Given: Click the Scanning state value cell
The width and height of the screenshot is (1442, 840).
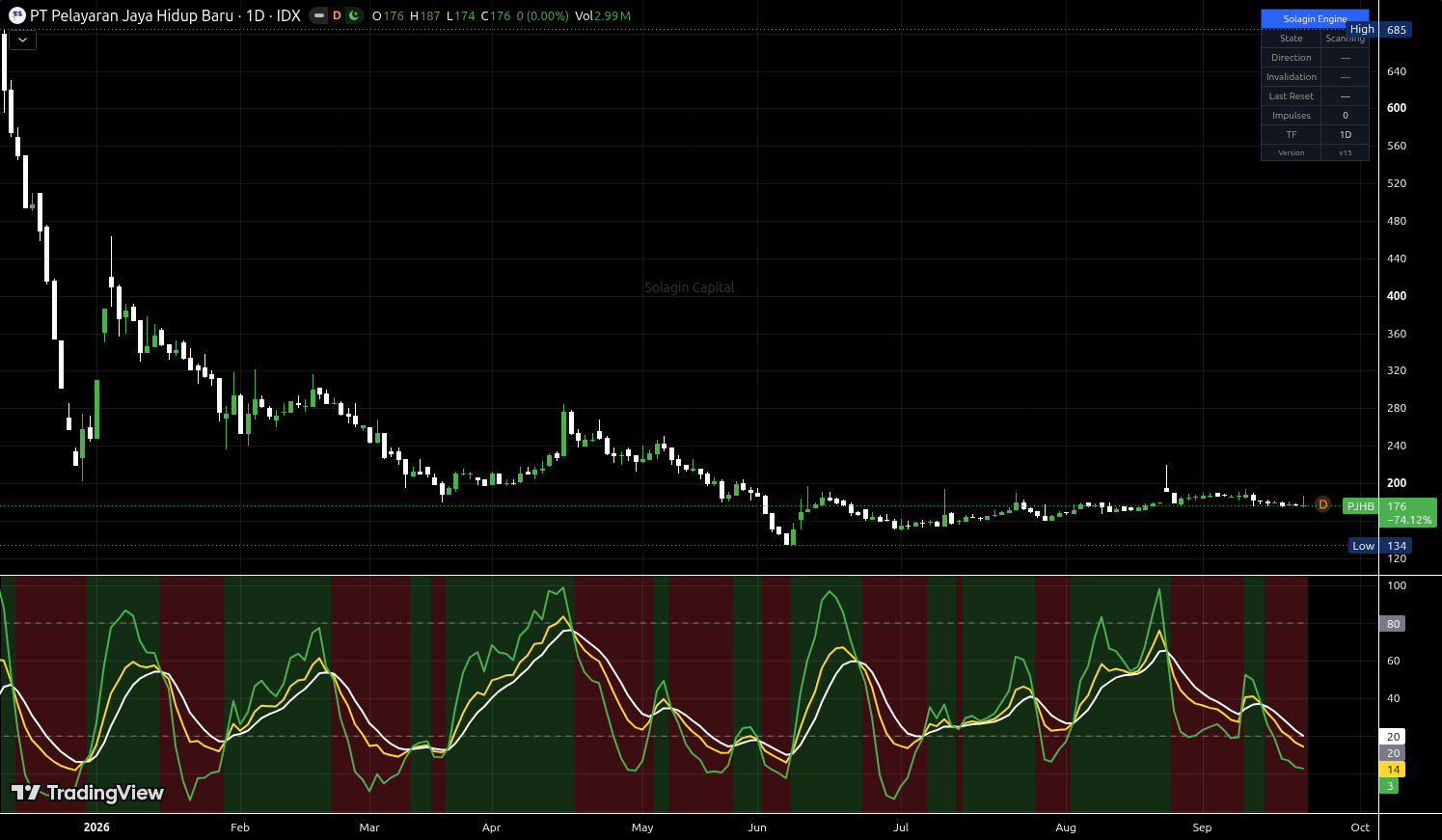Looking at the screenshot, I should point(1345,39).
